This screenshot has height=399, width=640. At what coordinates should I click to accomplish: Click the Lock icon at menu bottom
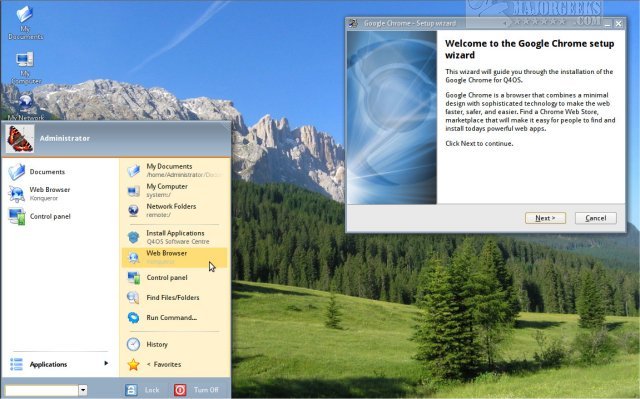131,390
